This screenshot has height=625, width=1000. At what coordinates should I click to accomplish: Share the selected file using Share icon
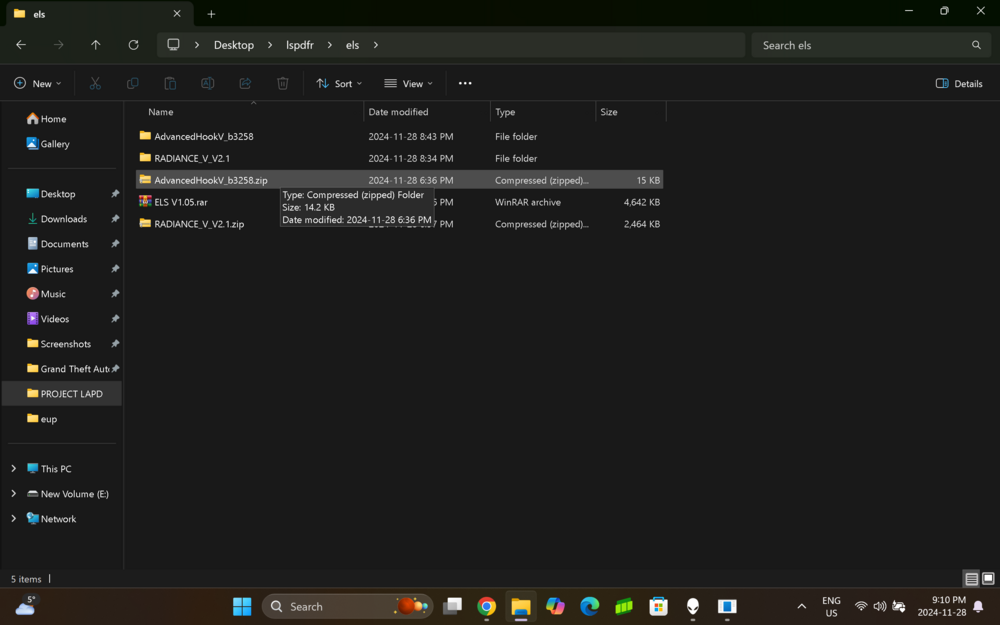[245, 83]
